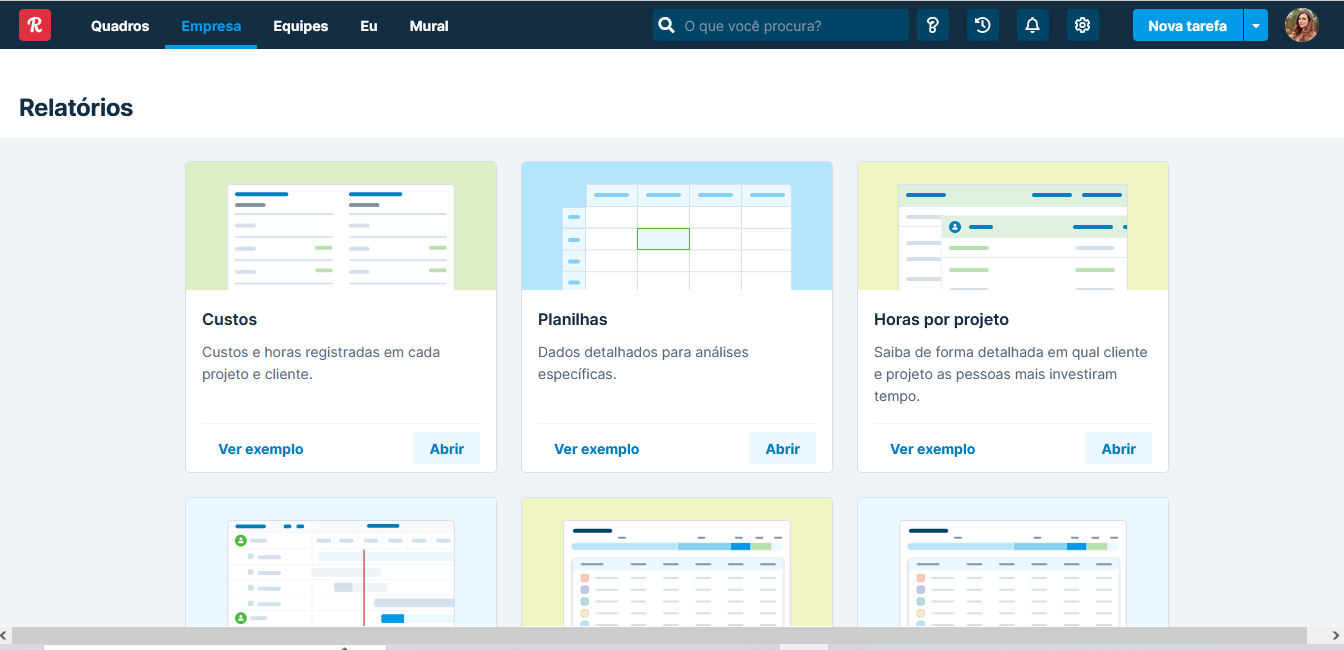
Task: Click Abrir on the Custos card
Action: click(447, 449)
